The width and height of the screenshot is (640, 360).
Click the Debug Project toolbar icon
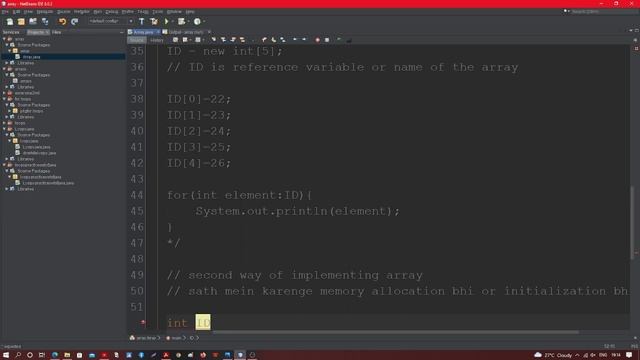[181, 21]
